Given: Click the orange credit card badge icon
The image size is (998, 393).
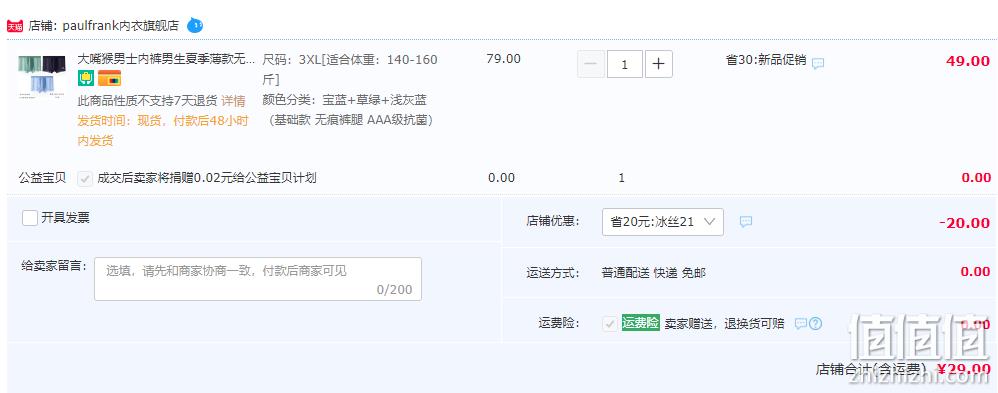Looking at the screenshot, I should point(109,79).
